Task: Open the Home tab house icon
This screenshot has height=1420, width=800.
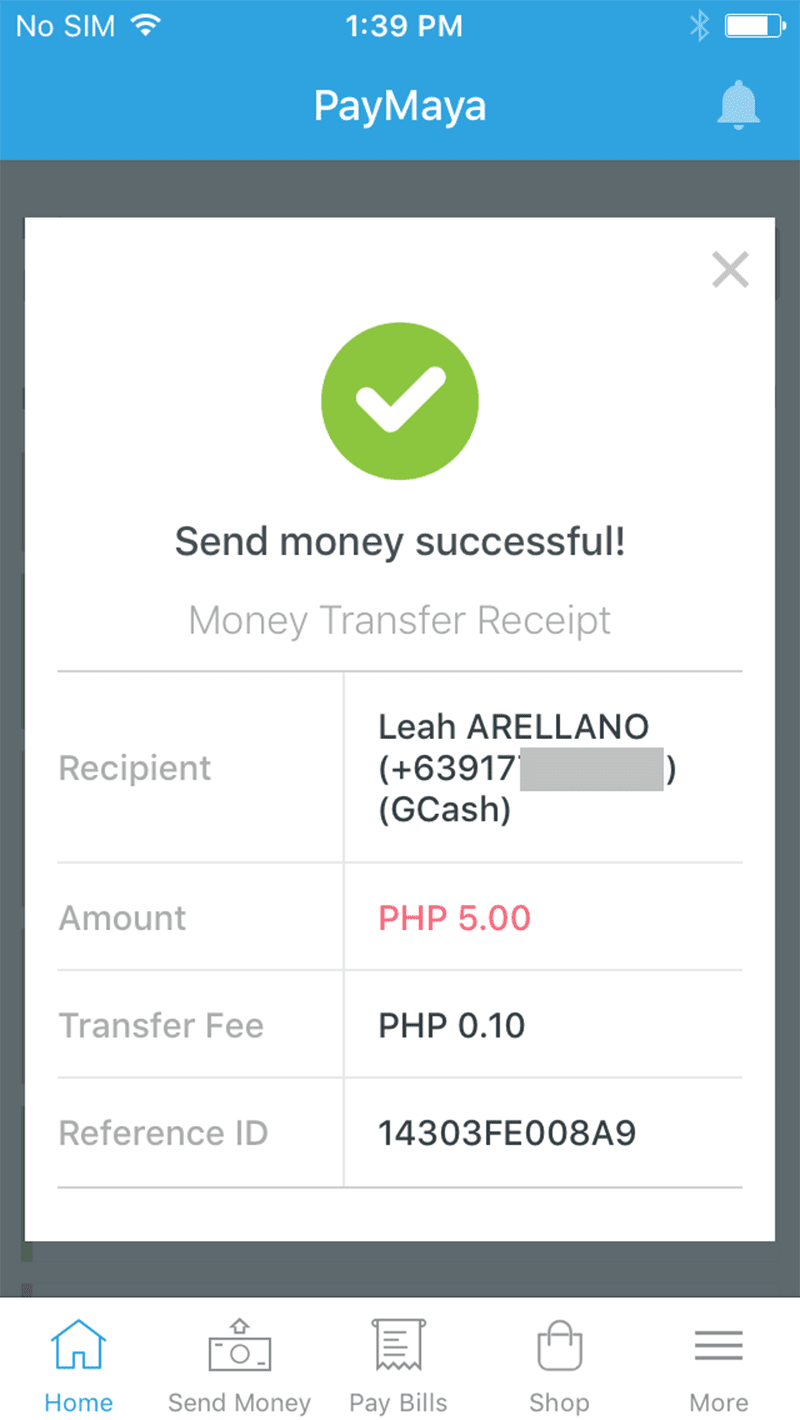Action: click(x=78, y=1346)
